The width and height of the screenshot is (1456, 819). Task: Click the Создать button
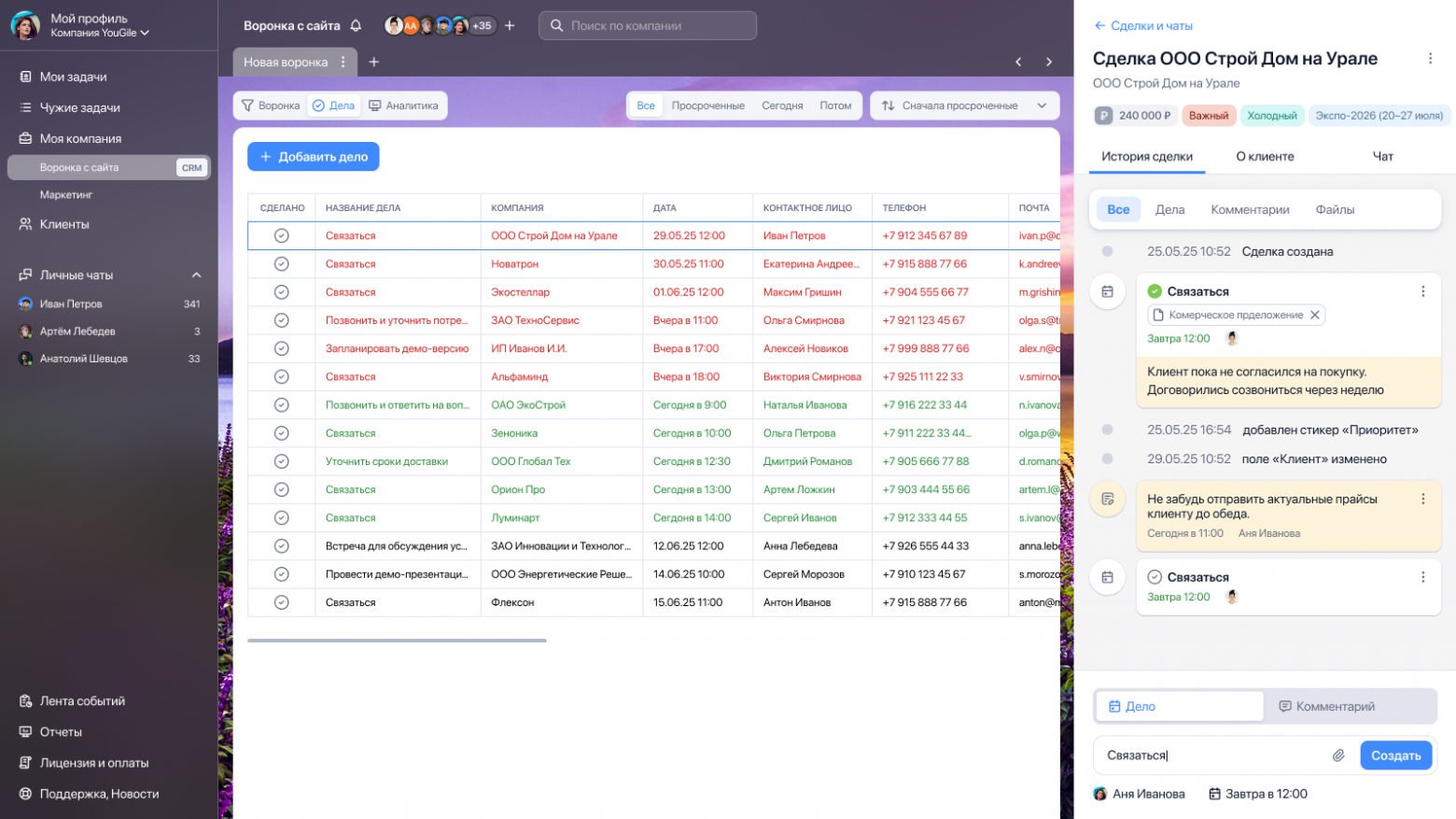click(x=1395, y=755)
